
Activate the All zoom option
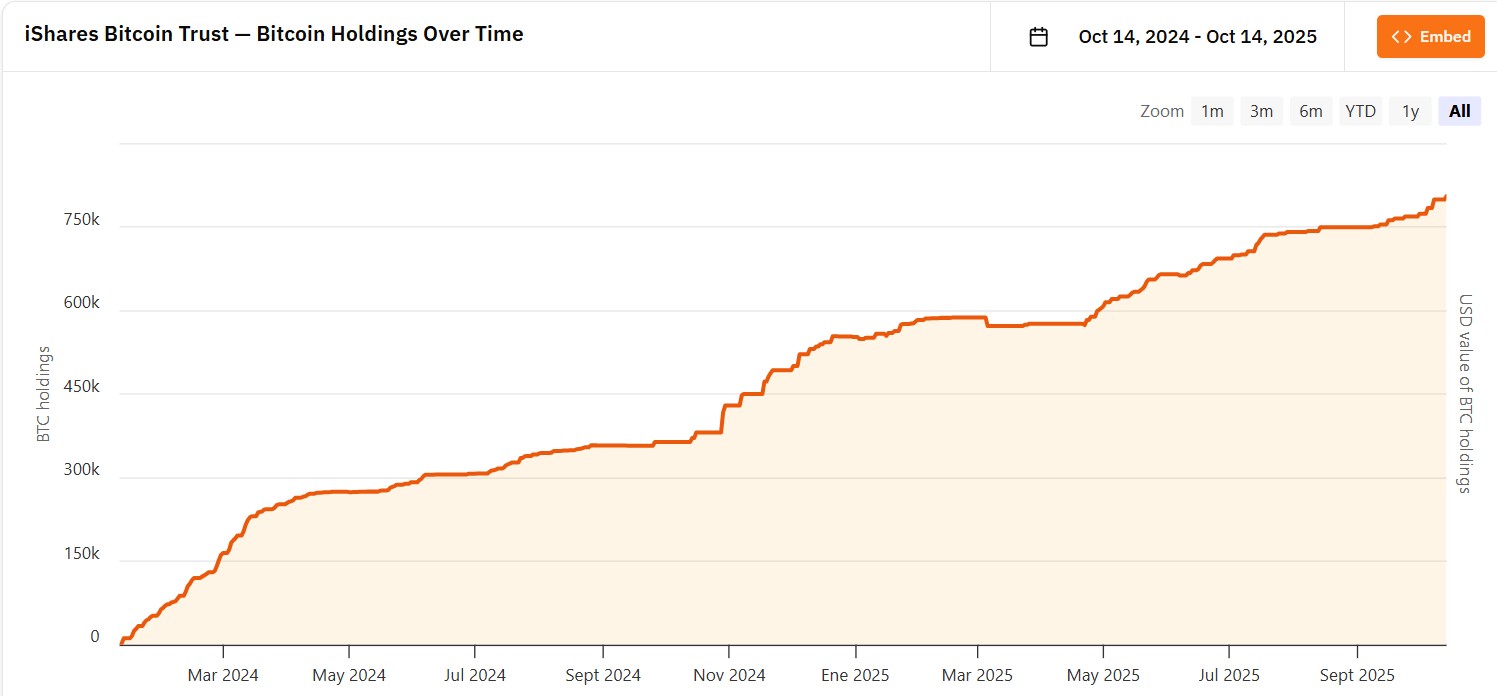click(1459, 111)
